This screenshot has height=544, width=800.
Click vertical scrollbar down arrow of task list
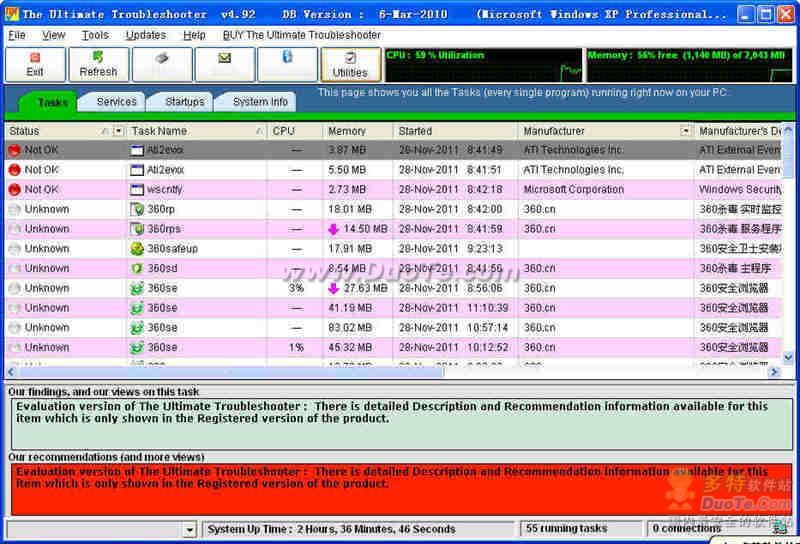pyautogui.click(x=788, y=357)
